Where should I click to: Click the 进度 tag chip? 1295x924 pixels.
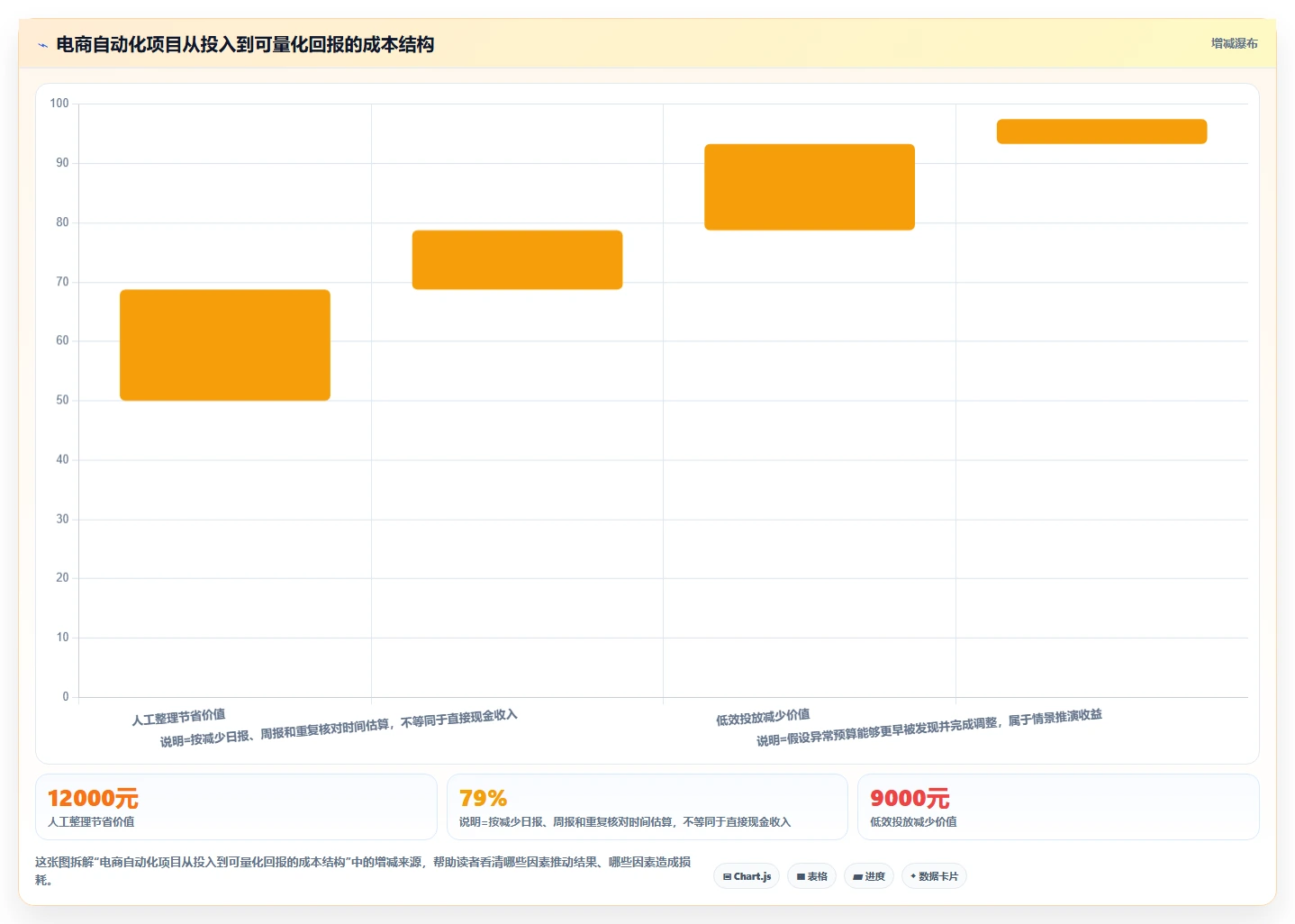coord(869,876)
